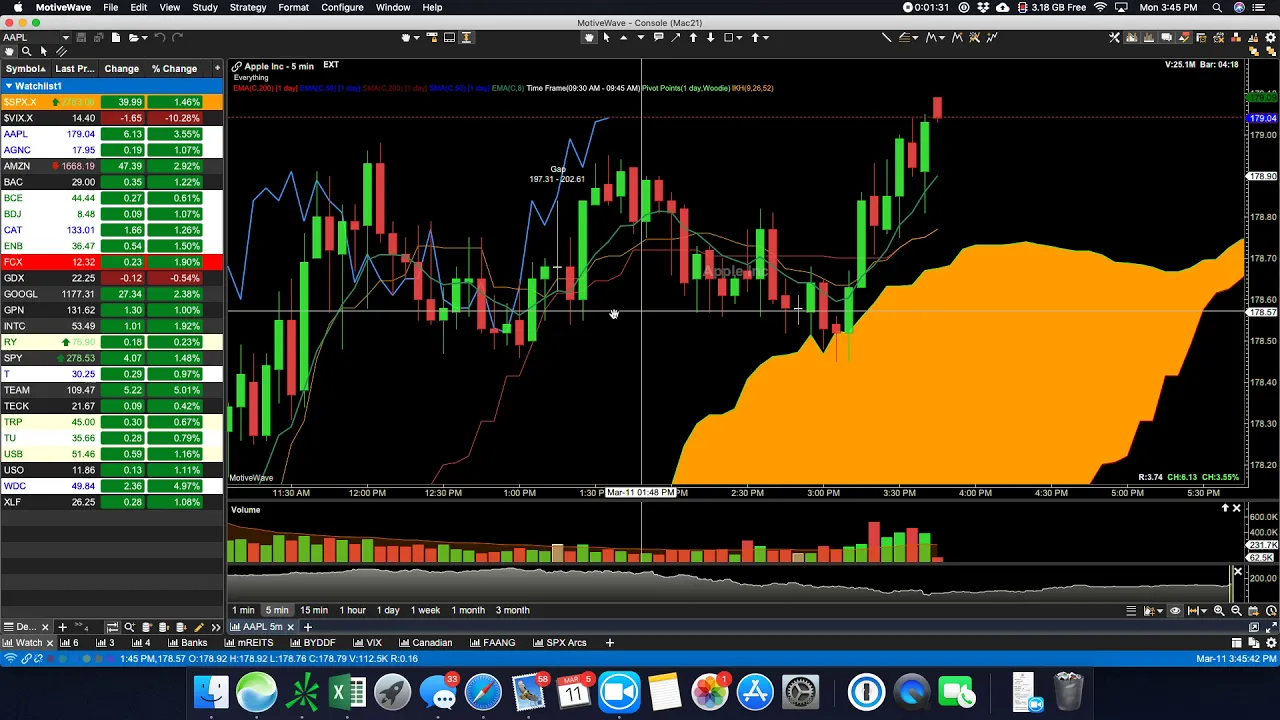Select the AMZN row in the watchlist
This screenshot has height=720, width=1280.
112,166
